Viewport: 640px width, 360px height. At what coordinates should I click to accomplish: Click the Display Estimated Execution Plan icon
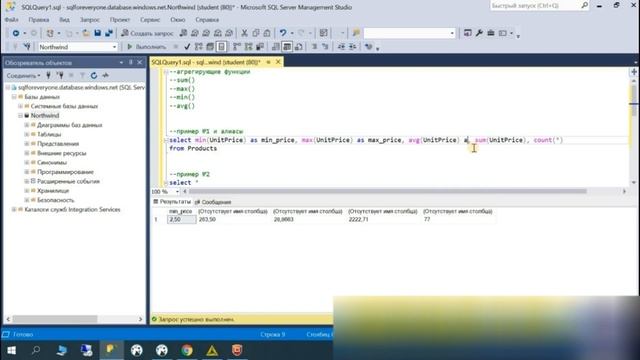click(x=198, y=47)
